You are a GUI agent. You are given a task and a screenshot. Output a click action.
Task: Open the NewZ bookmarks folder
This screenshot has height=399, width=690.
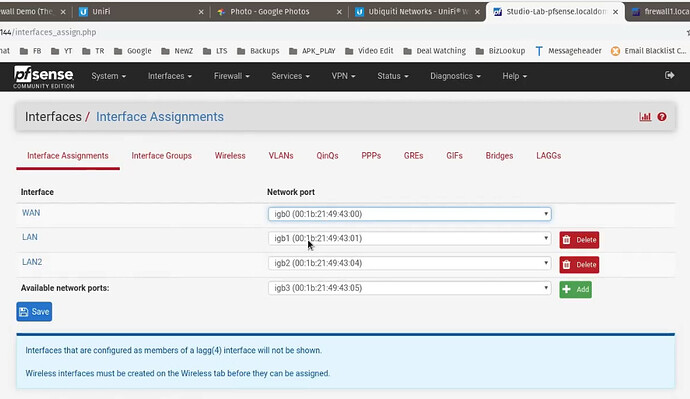177,51
